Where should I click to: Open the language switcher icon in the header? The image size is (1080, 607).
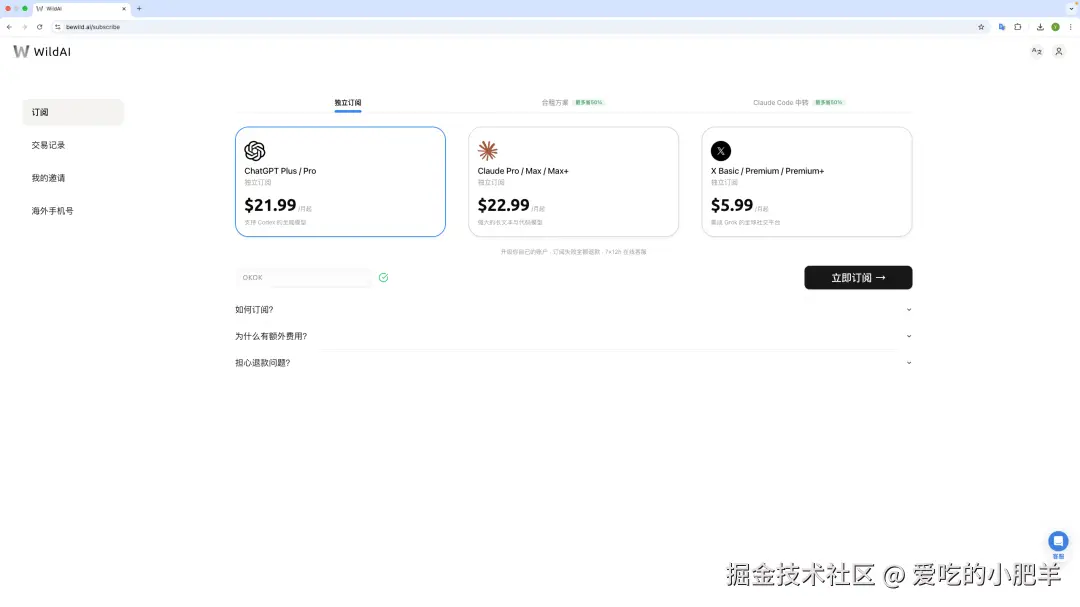1037,51
